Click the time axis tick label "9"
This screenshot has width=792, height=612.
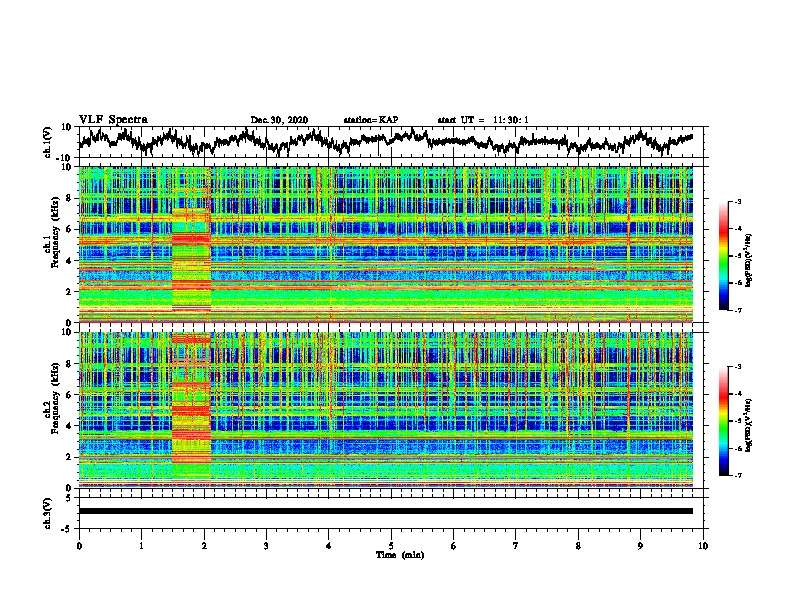click(640, 546)
